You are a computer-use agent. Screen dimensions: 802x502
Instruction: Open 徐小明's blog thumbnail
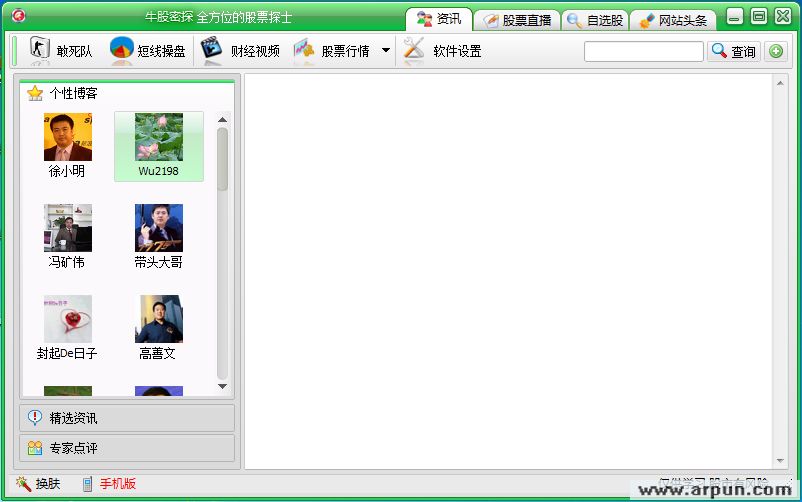[x=68, y=138]
